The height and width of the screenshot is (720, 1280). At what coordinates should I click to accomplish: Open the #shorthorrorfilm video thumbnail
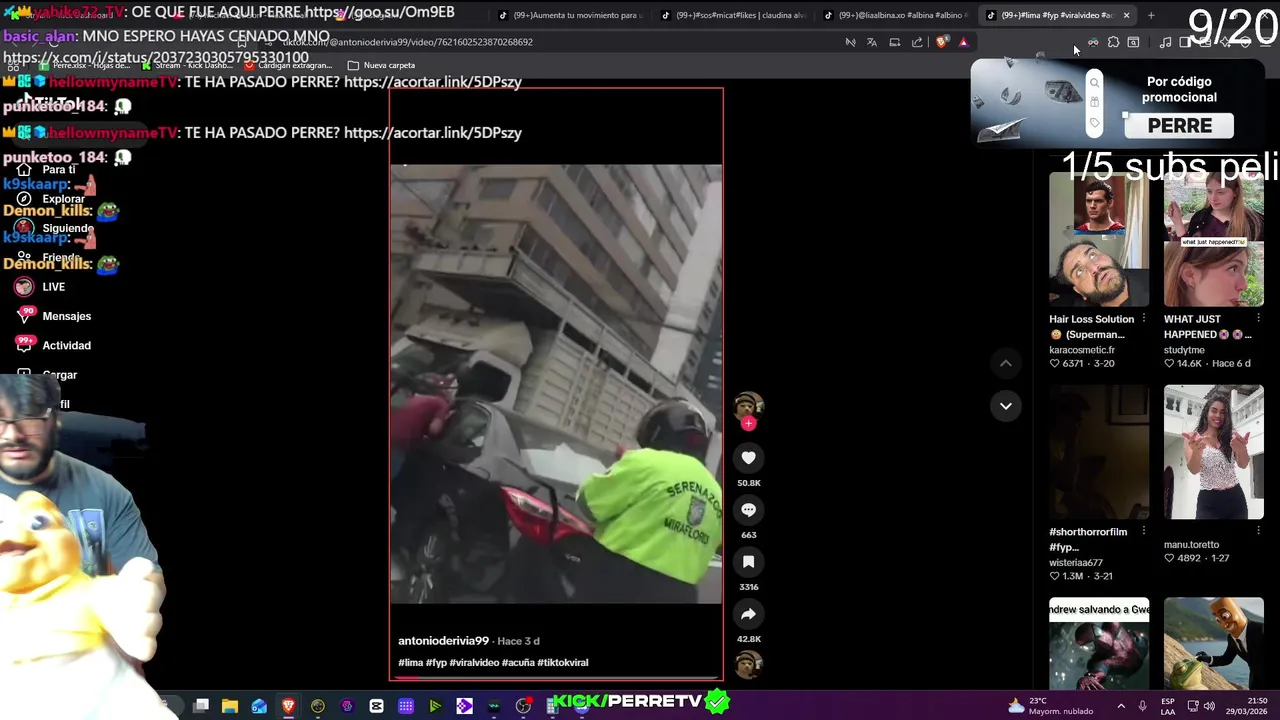1099,452
